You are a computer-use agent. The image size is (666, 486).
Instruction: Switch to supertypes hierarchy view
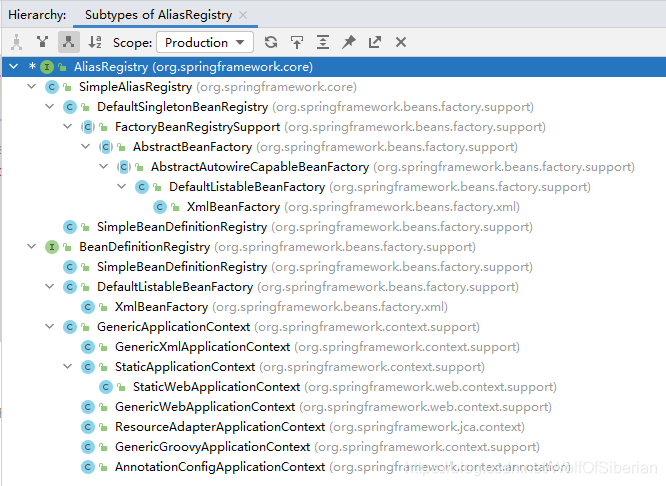(42, 42)
